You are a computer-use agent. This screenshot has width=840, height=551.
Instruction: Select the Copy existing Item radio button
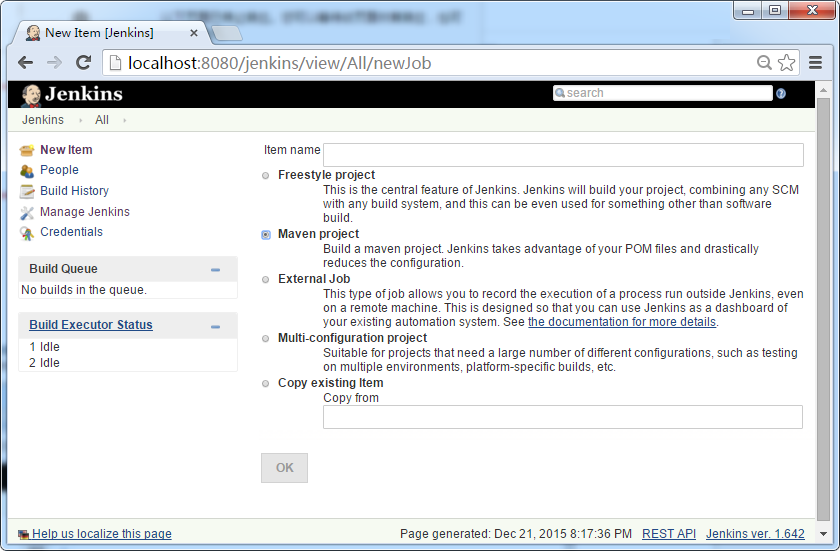(265, 383)
